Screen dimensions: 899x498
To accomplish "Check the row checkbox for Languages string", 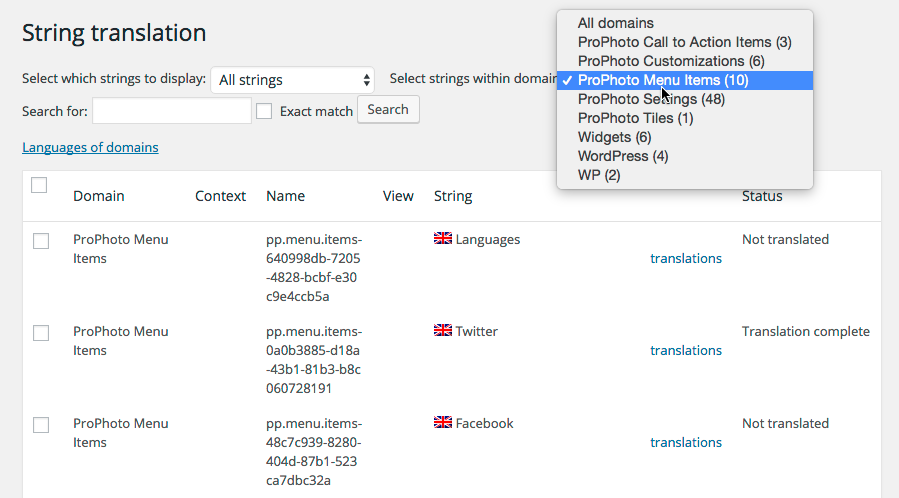I will point(41,241).
